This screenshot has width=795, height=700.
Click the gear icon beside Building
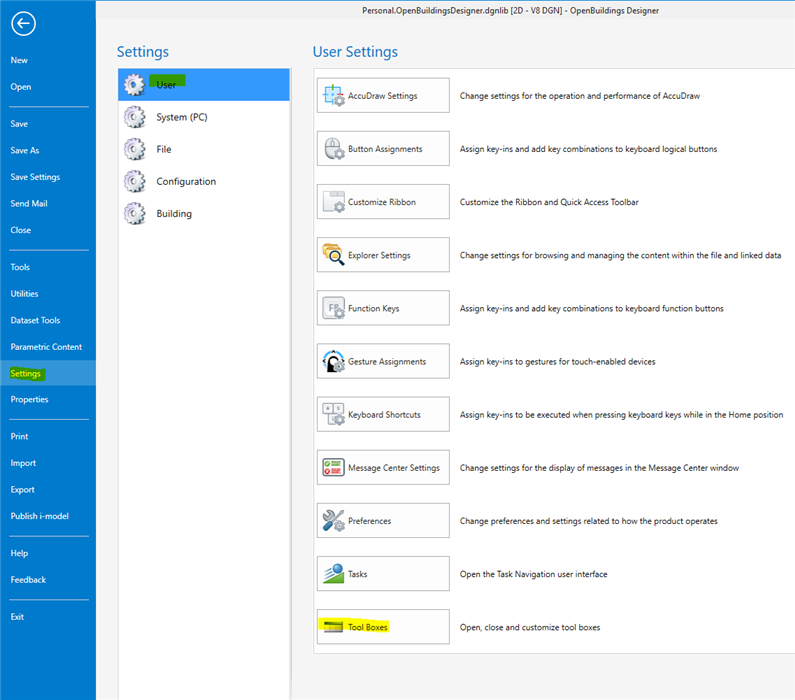click(134, 213)
